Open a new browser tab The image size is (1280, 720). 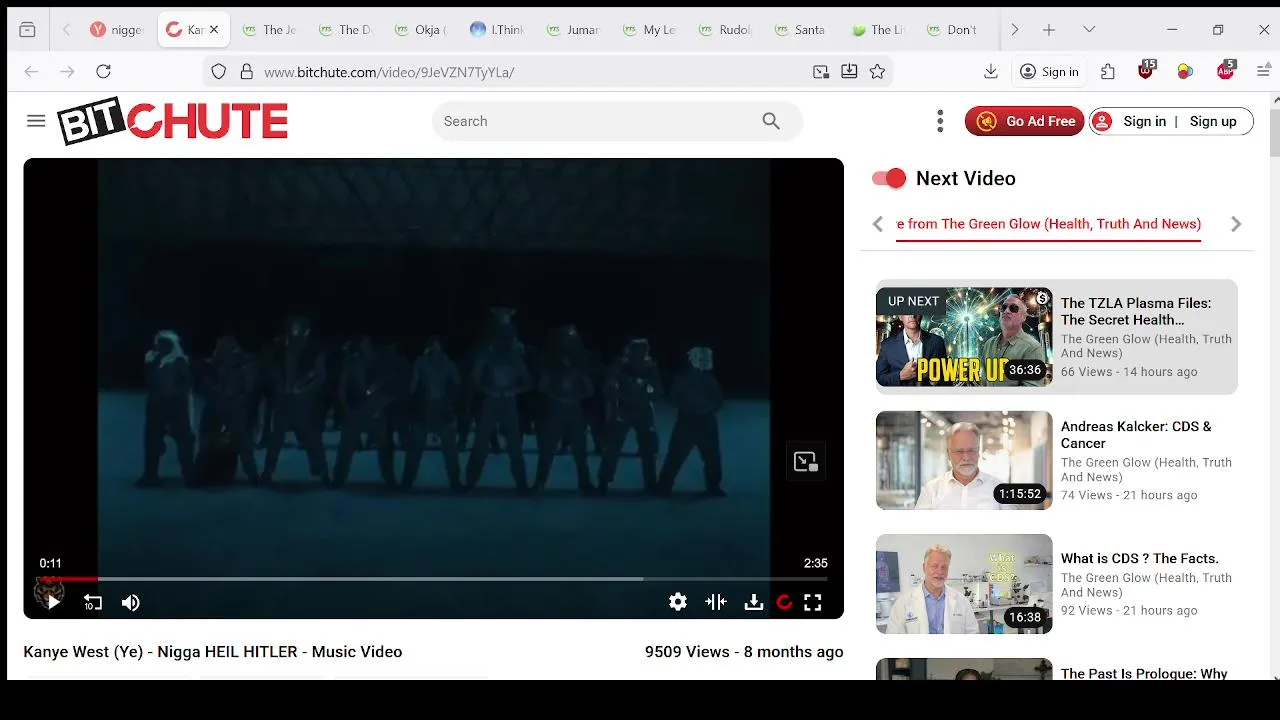[x=1049, y=30]
